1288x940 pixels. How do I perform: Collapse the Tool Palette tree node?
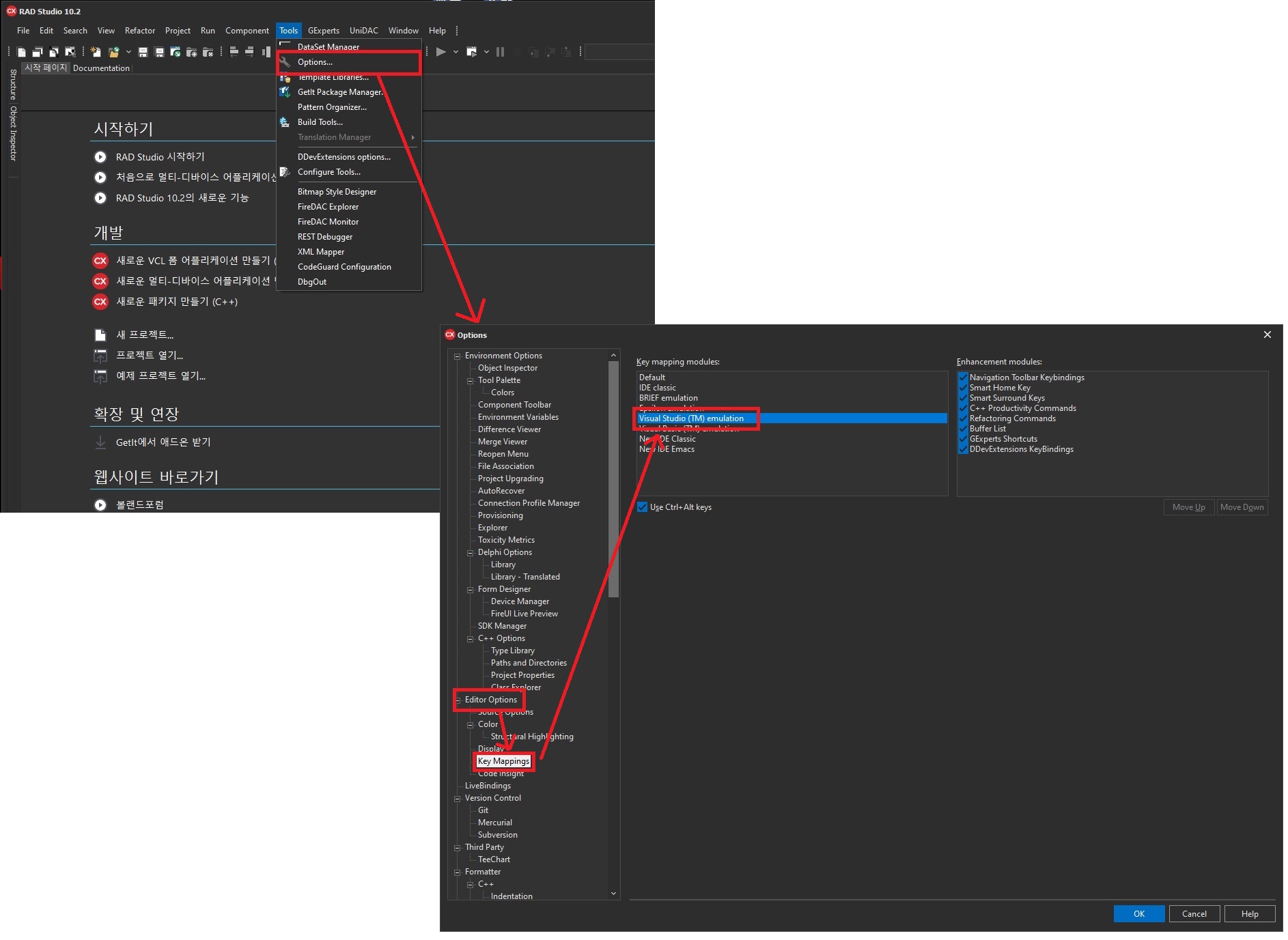(x=471, y=381)
